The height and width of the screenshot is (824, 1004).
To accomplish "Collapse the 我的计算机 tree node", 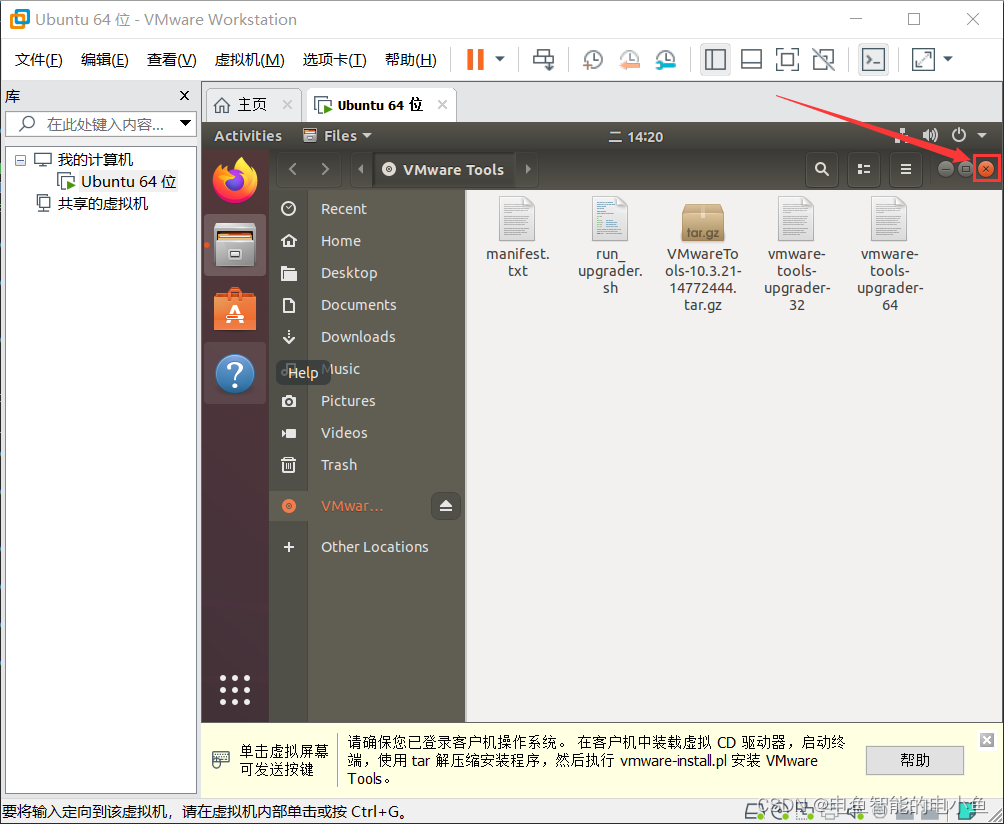I will pos(20,160).
